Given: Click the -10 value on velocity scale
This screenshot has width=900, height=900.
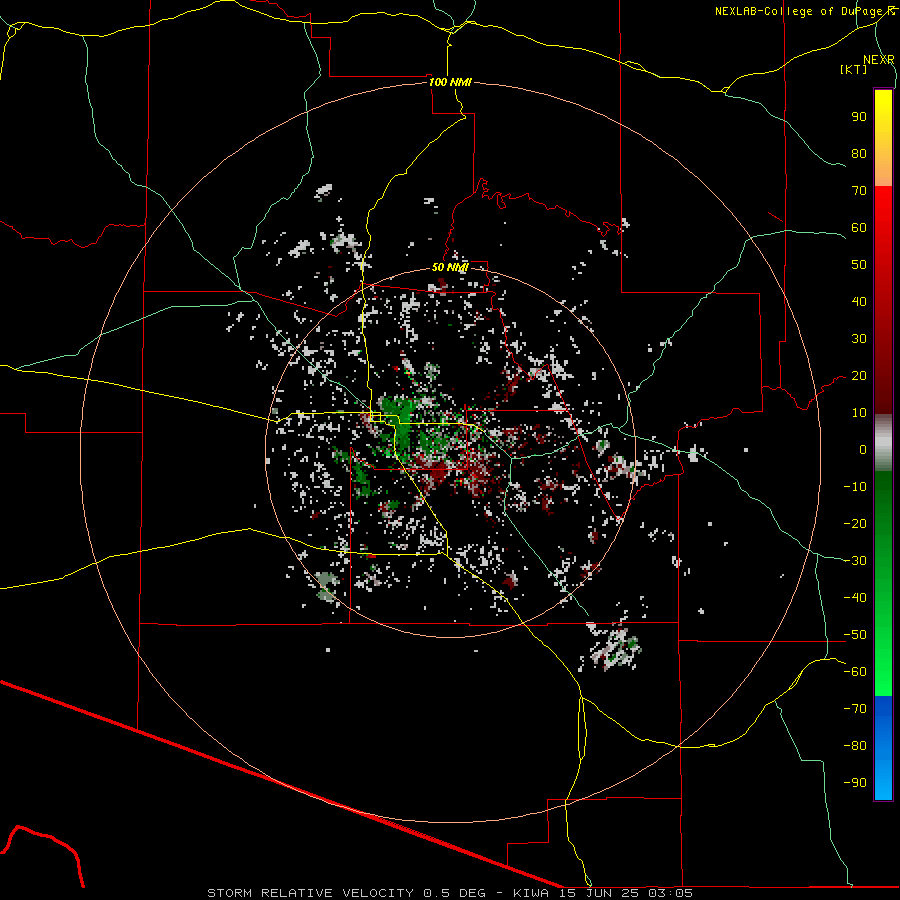Looking at the screenshot, I should (x=855, y=487).
